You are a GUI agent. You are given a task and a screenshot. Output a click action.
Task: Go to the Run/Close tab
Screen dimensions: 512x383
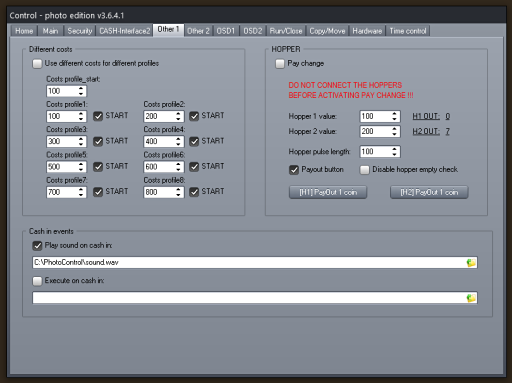tap(286, 31)
